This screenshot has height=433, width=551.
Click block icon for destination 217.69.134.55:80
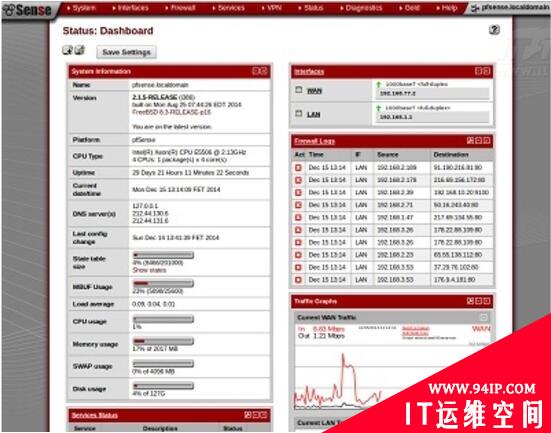click(x=298, y=218)
